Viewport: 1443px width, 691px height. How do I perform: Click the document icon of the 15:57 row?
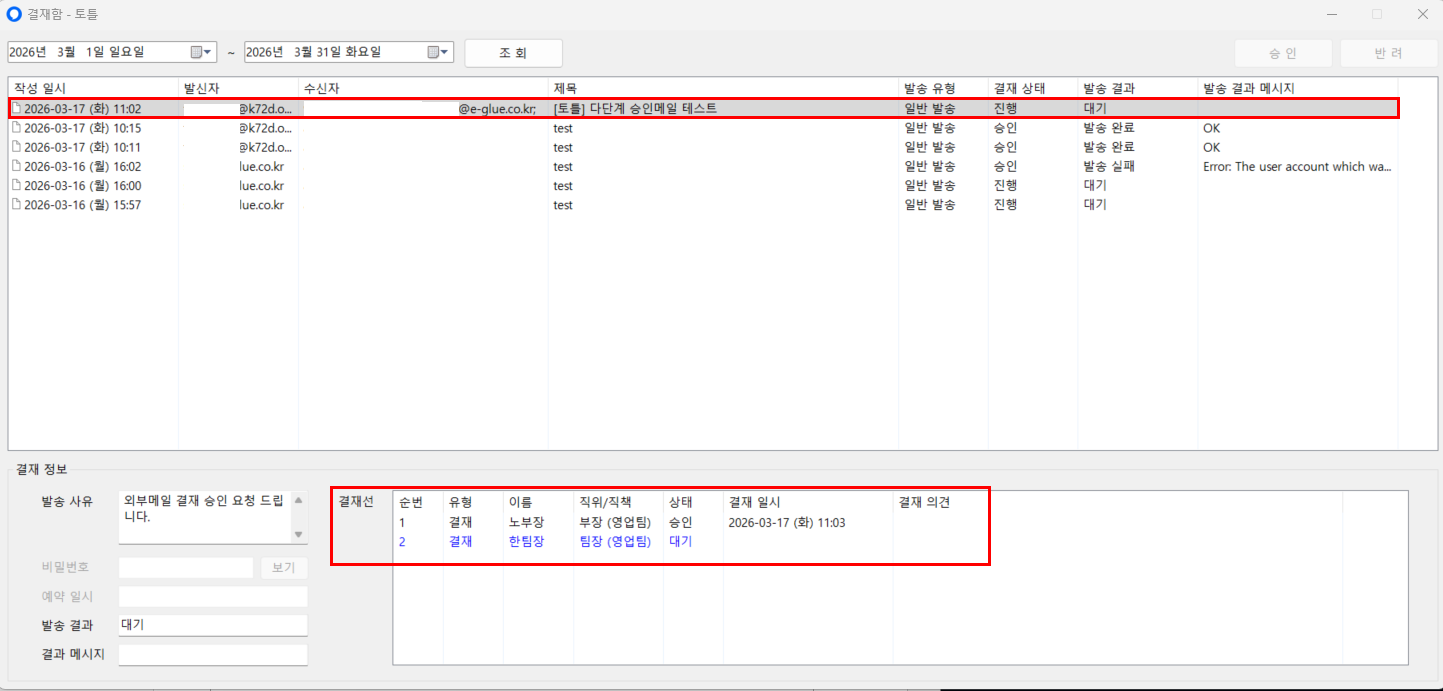point(16,204)
